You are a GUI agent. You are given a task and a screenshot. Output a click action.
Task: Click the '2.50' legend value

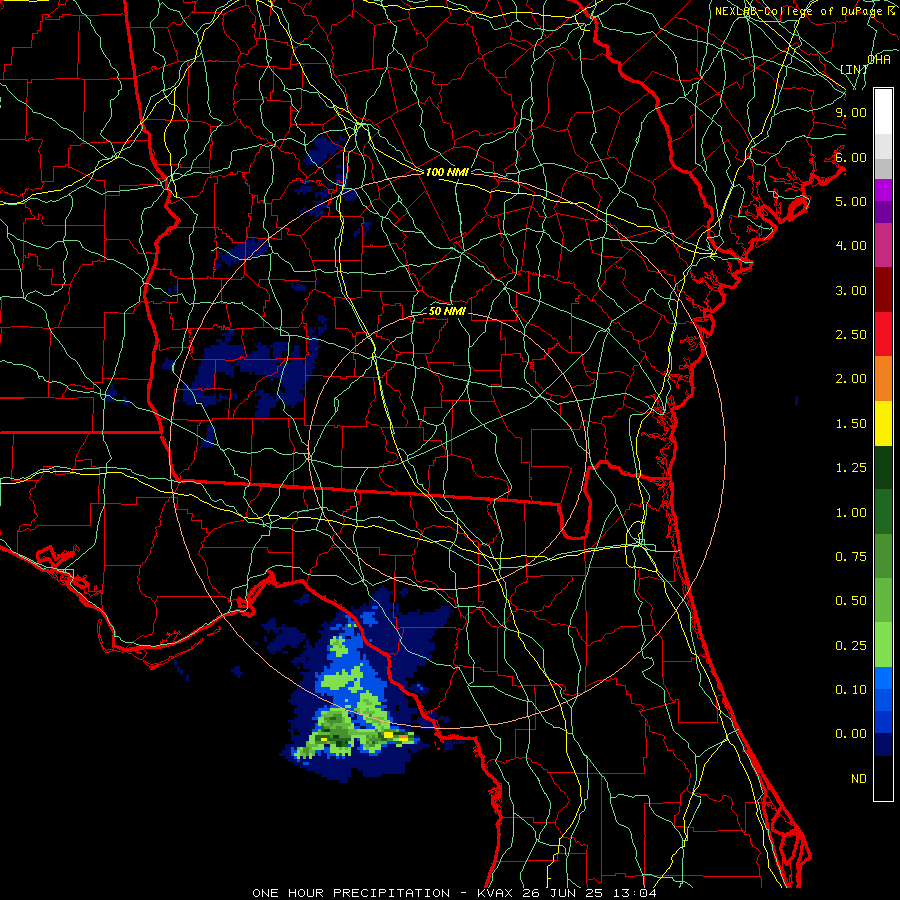click(851, 335)
